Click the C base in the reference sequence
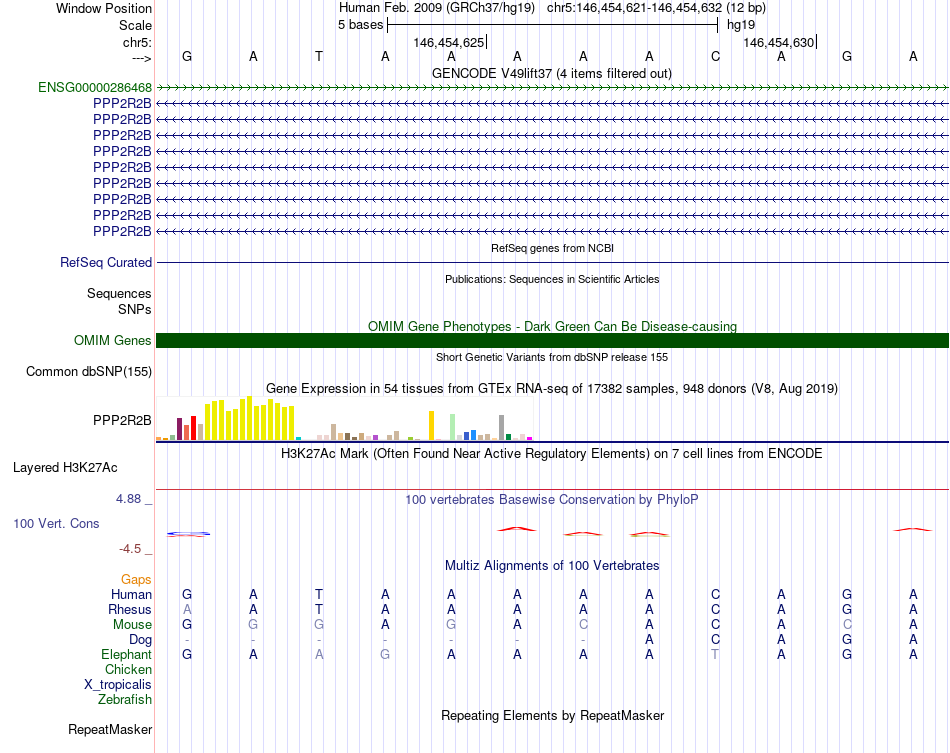 (716, 56)
